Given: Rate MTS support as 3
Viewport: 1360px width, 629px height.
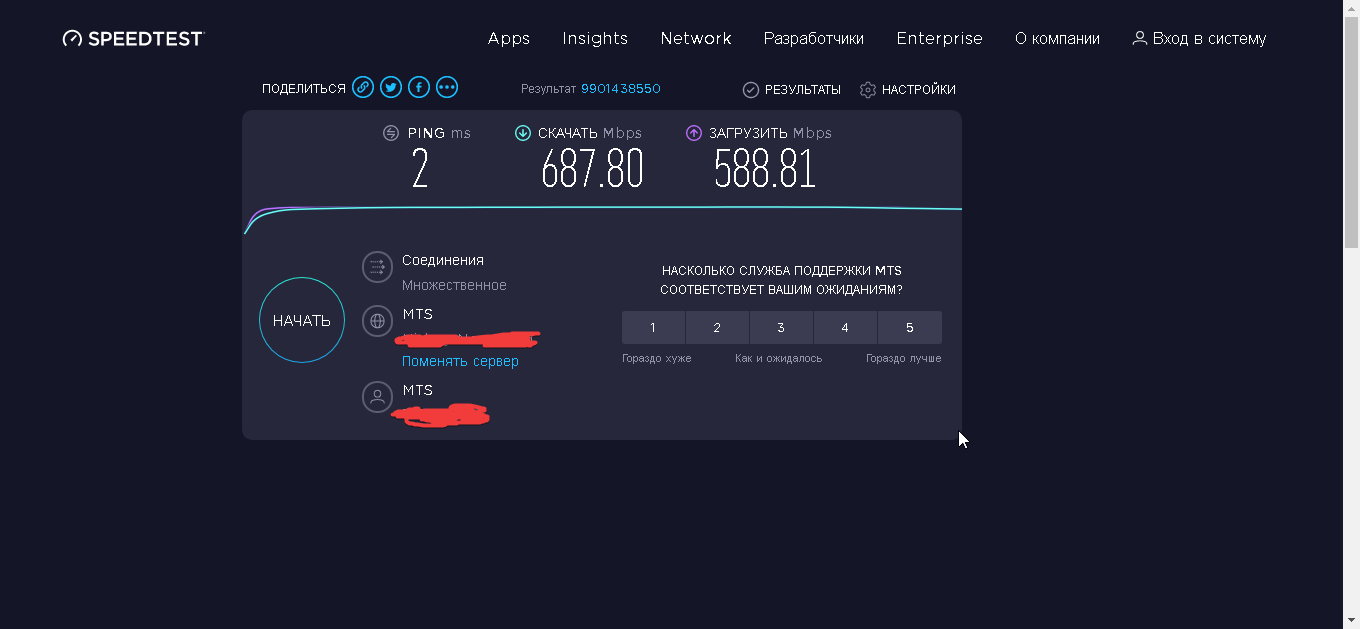Looking at the screenshot, I should [x=781, y=328].
